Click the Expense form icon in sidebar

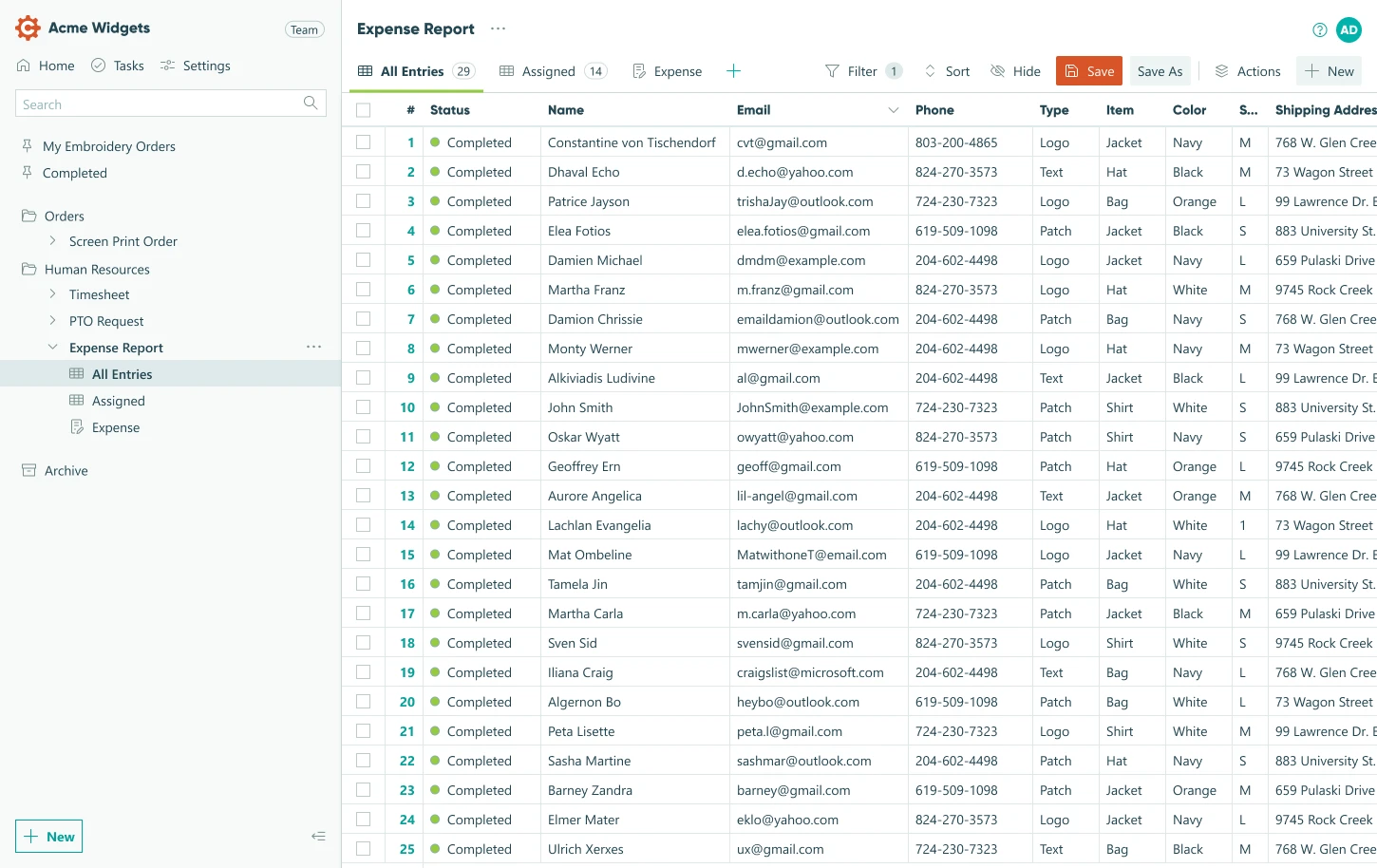[77, 427]
